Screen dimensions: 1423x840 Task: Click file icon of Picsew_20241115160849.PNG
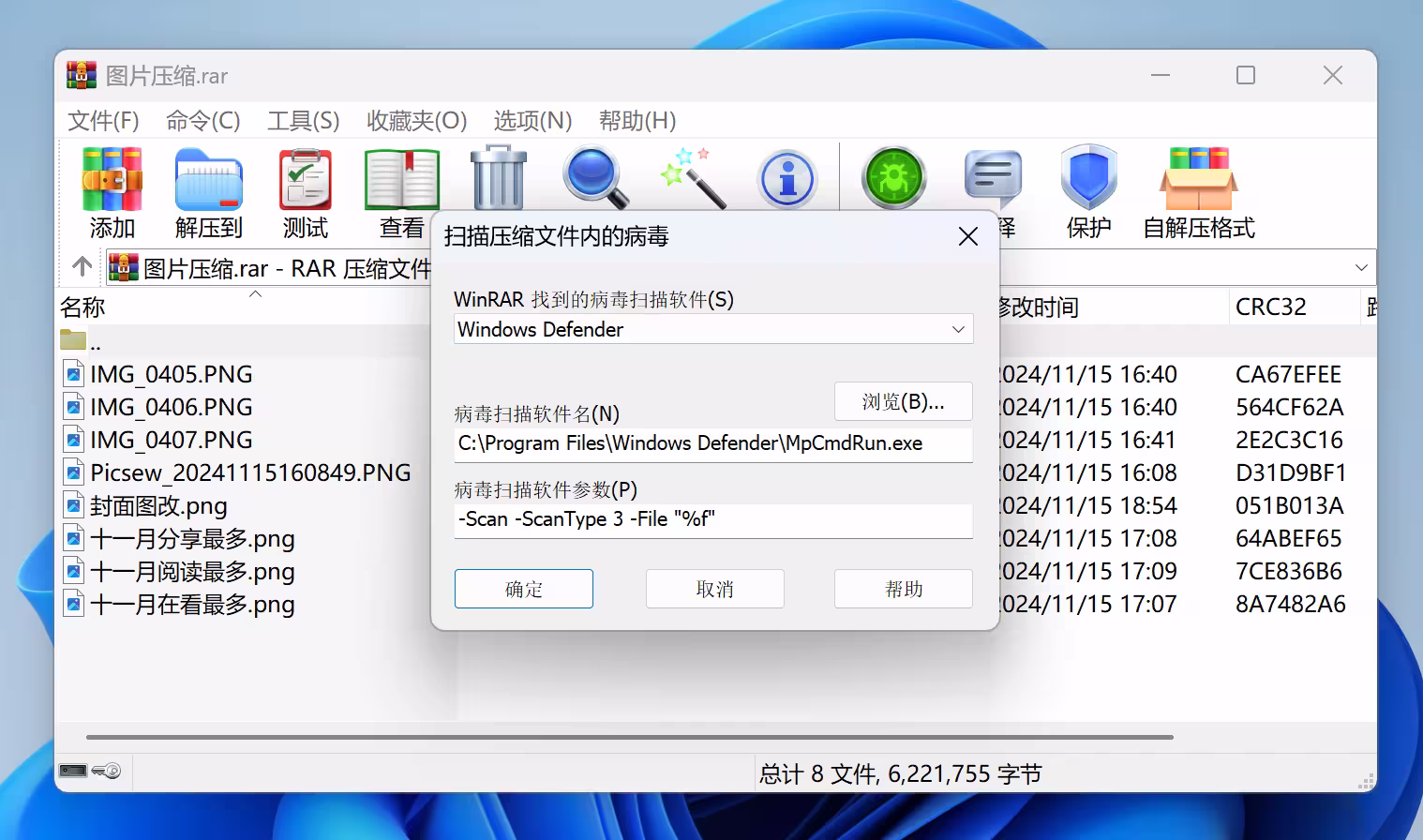[73, 472]
